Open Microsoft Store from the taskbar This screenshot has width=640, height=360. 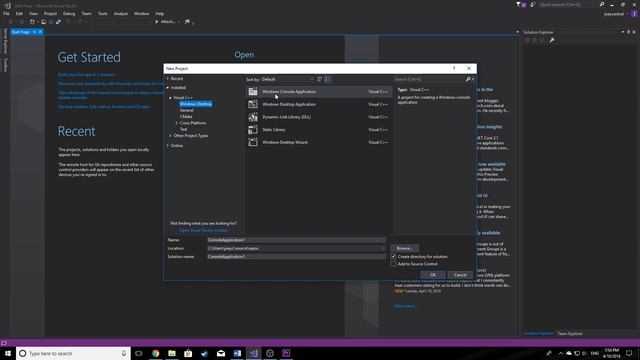click(188, 353)
